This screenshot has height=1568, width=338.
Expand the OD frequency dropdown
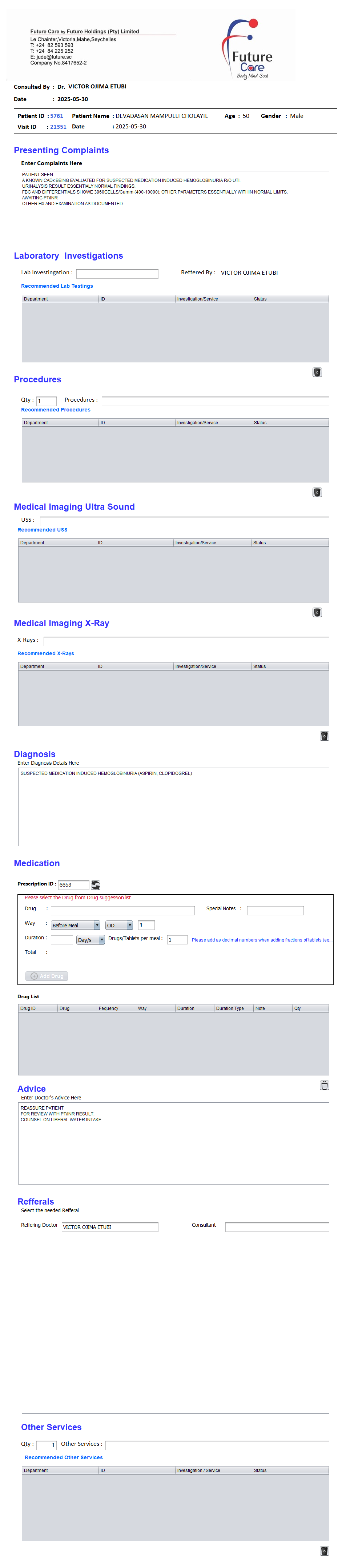(119, 925)
